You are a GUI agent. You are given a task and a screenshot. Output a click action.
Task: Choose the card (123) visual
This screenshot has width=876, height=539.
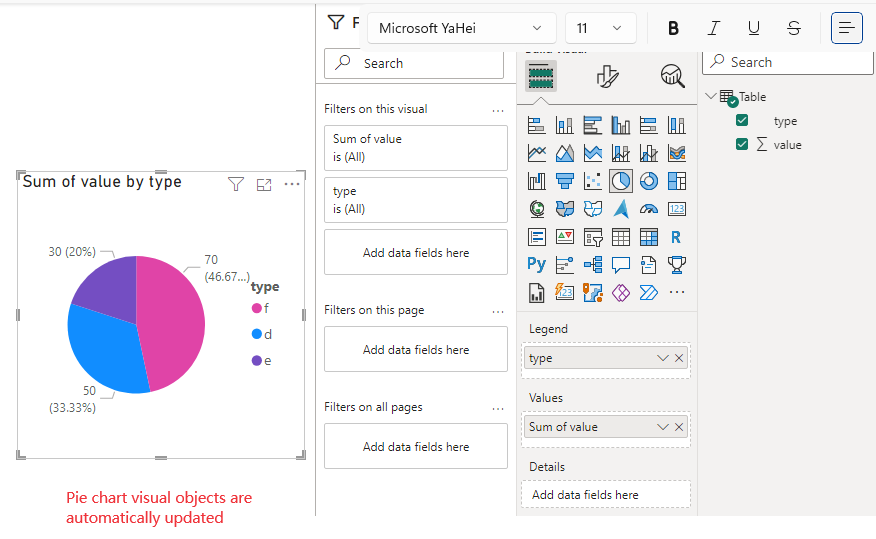(x=676, y=209)
